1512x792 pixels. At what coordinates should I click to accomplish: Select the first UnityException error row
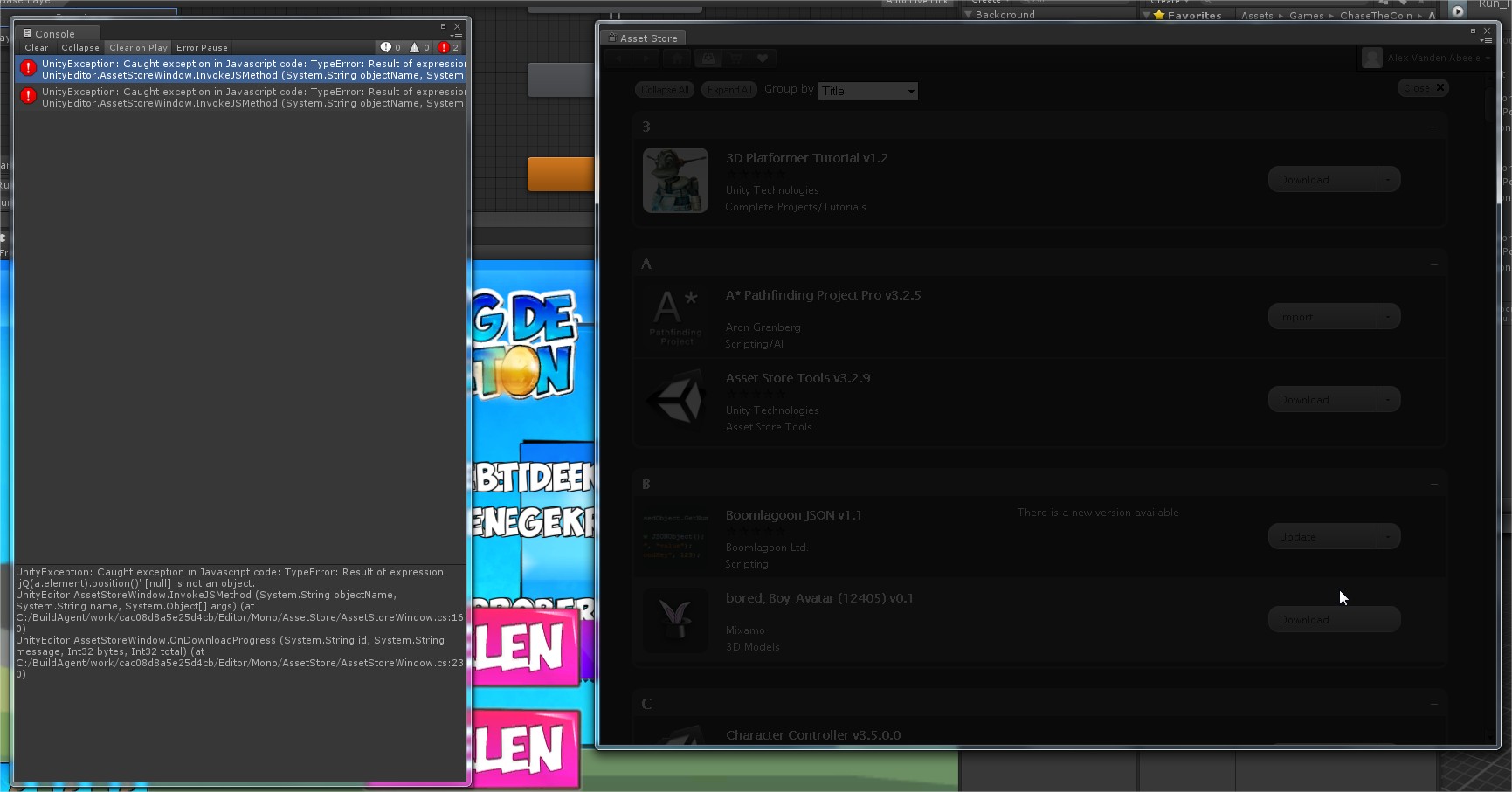click(x=241, y=70)
